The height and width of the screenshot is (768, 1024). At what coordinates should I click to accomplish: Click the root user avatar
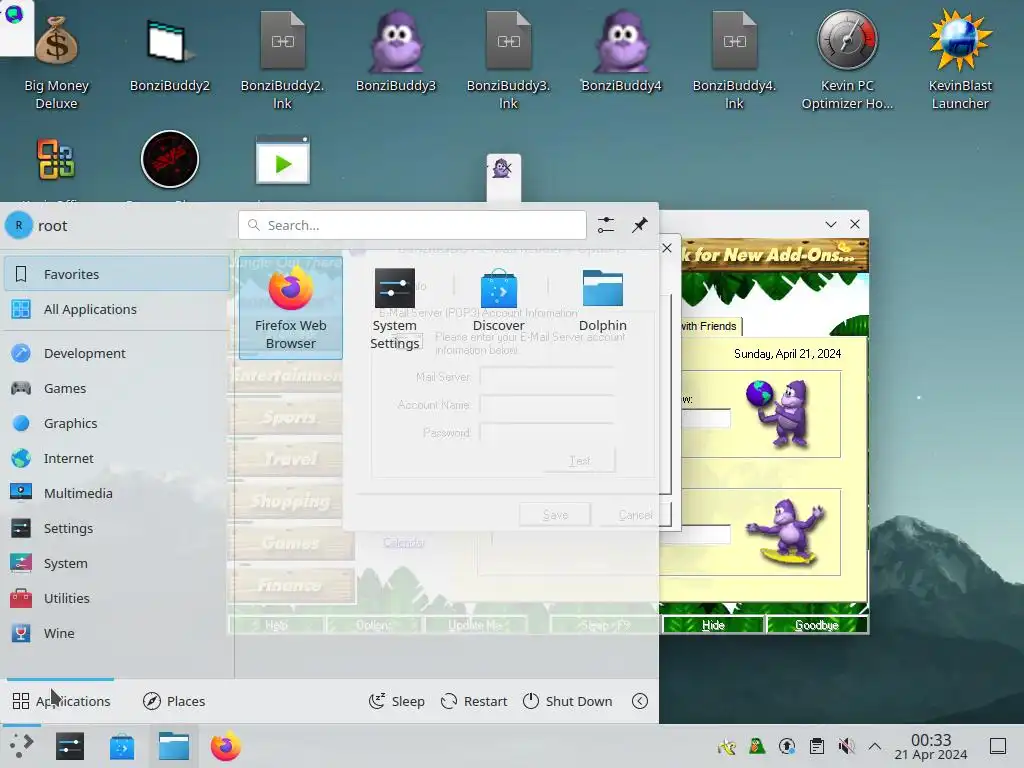click(19, 225)
